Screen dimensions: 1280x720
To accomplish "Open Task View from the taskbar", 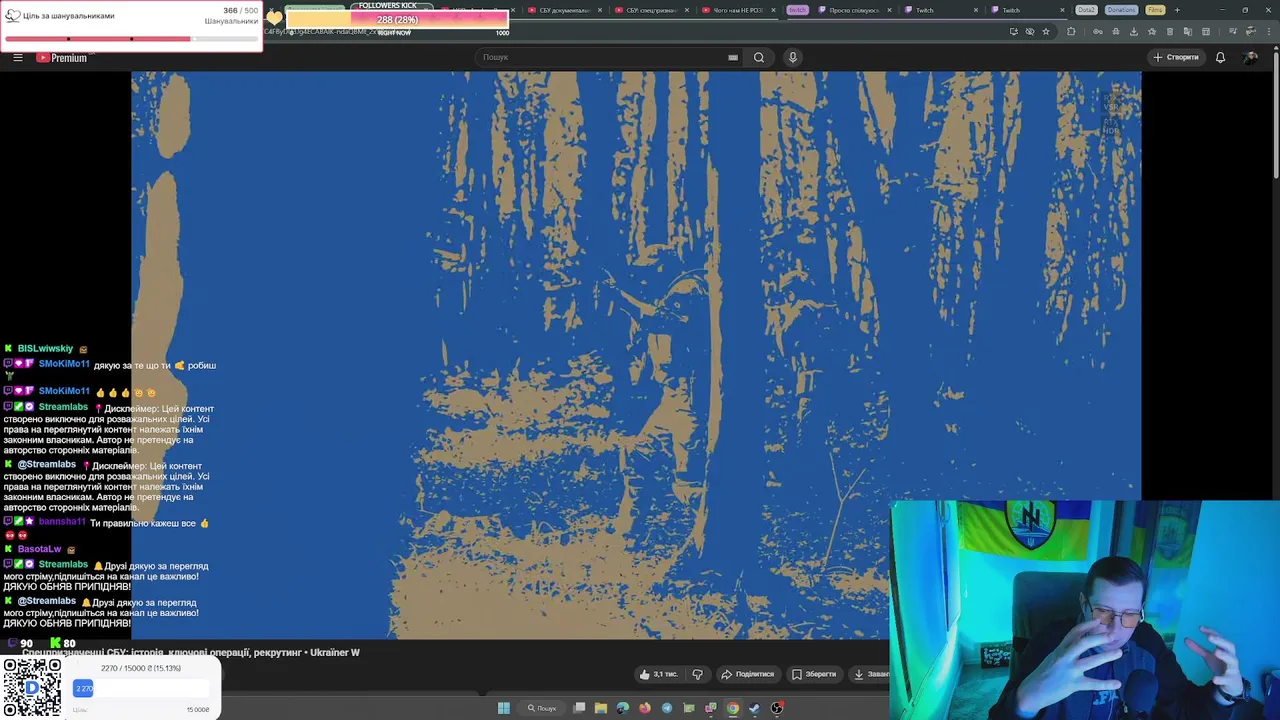I will pos(579,708).
